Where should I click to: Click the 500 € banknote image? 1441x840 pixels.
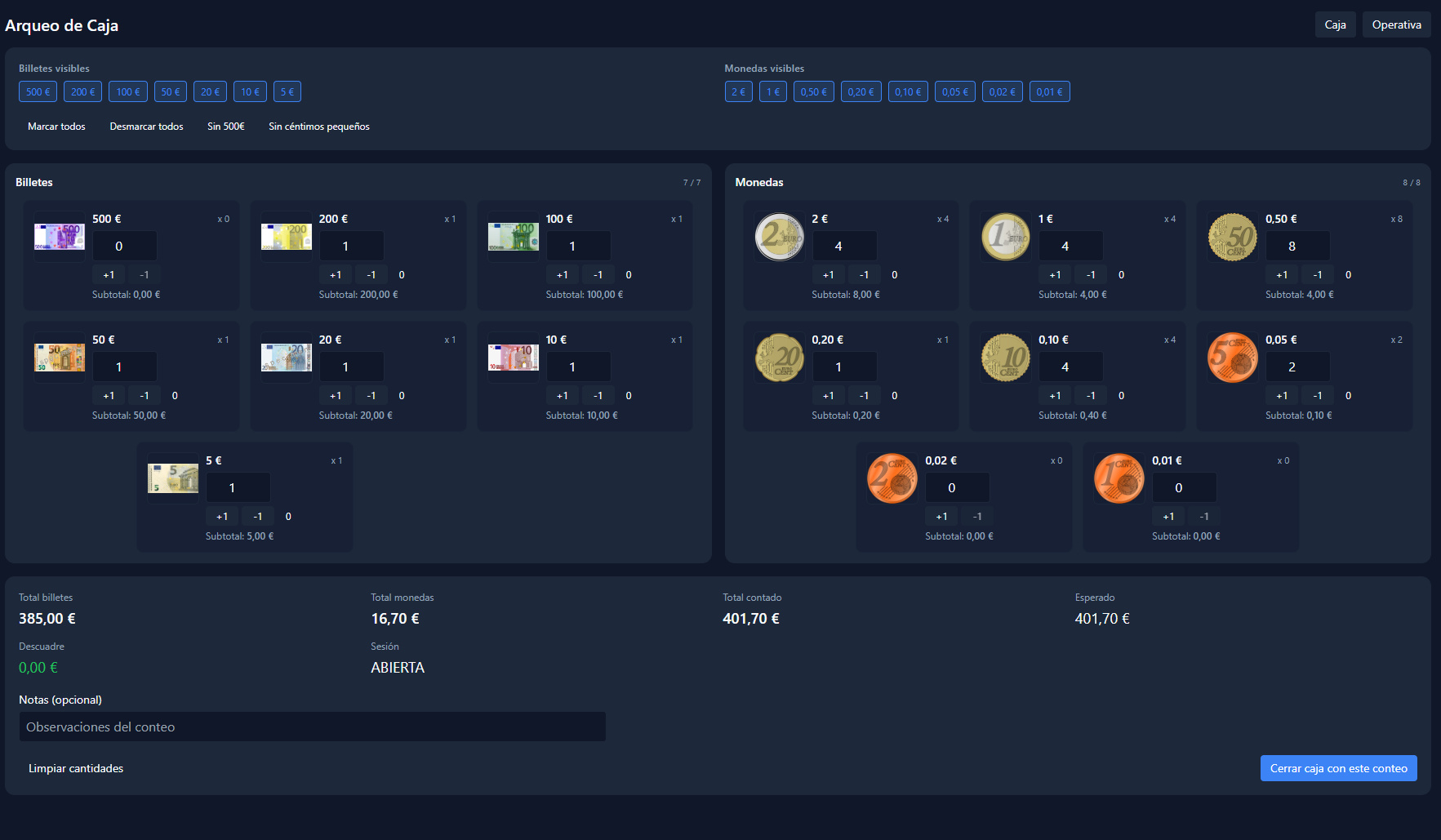coord(59,237)
